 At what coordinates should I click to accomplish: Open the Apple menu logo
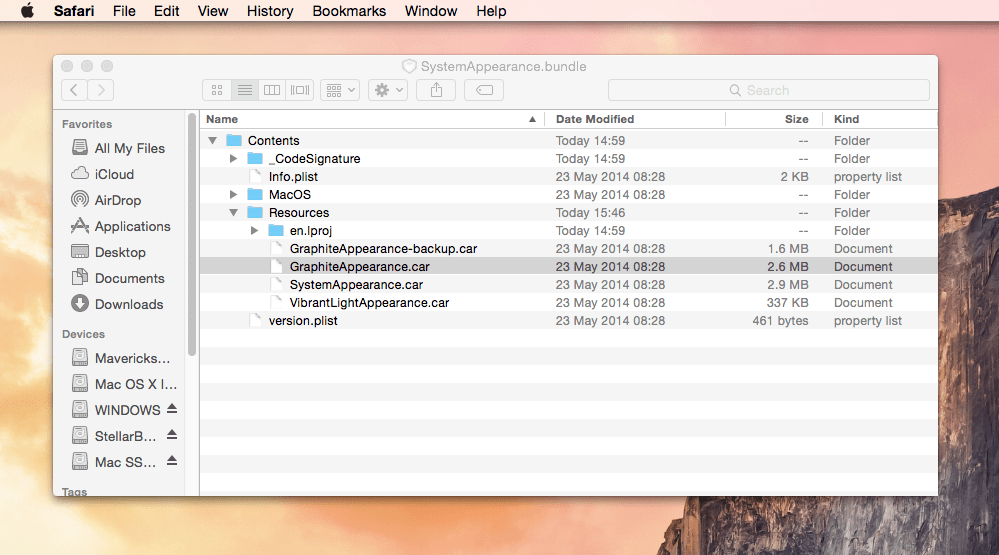tap(27, 11)
